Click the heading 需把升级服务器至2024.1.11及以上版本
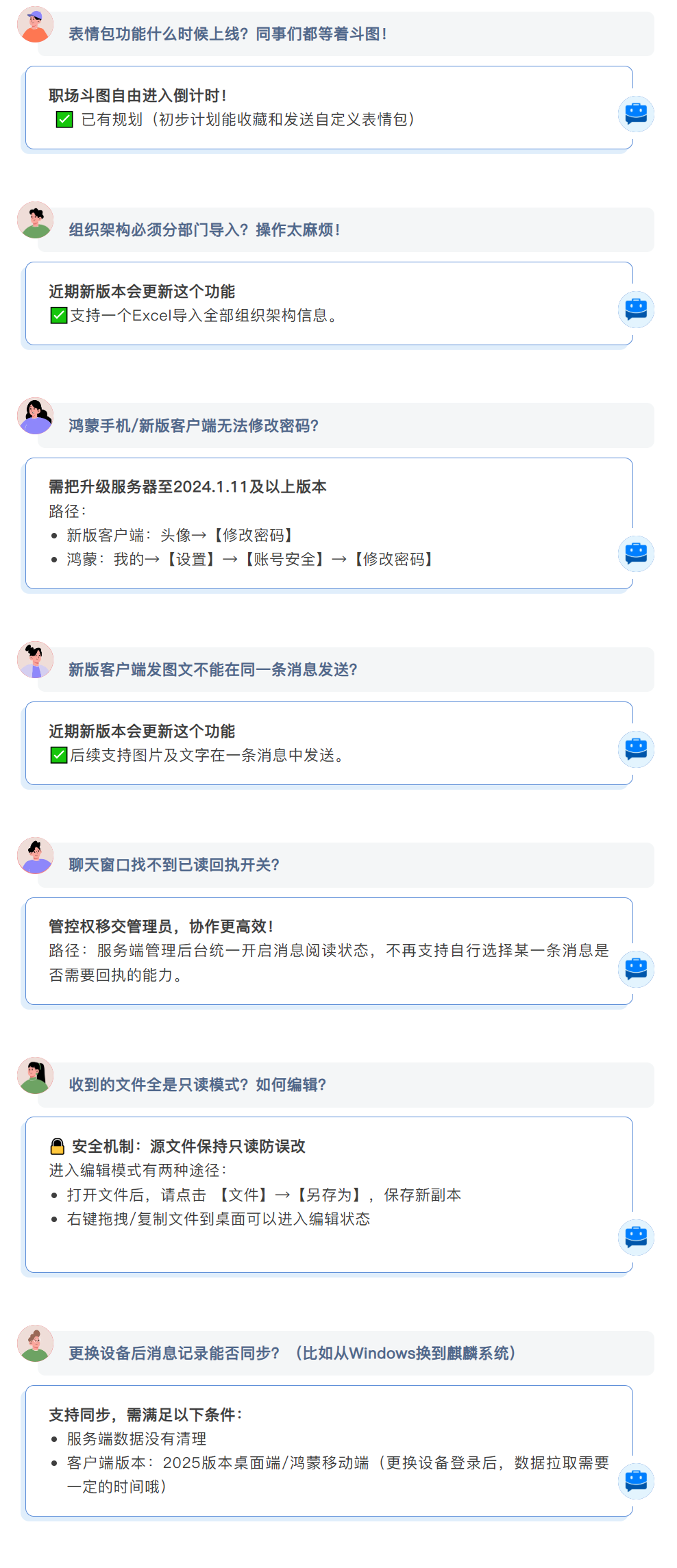Screen dimensions: 677x1568 [x=188, y=486]
